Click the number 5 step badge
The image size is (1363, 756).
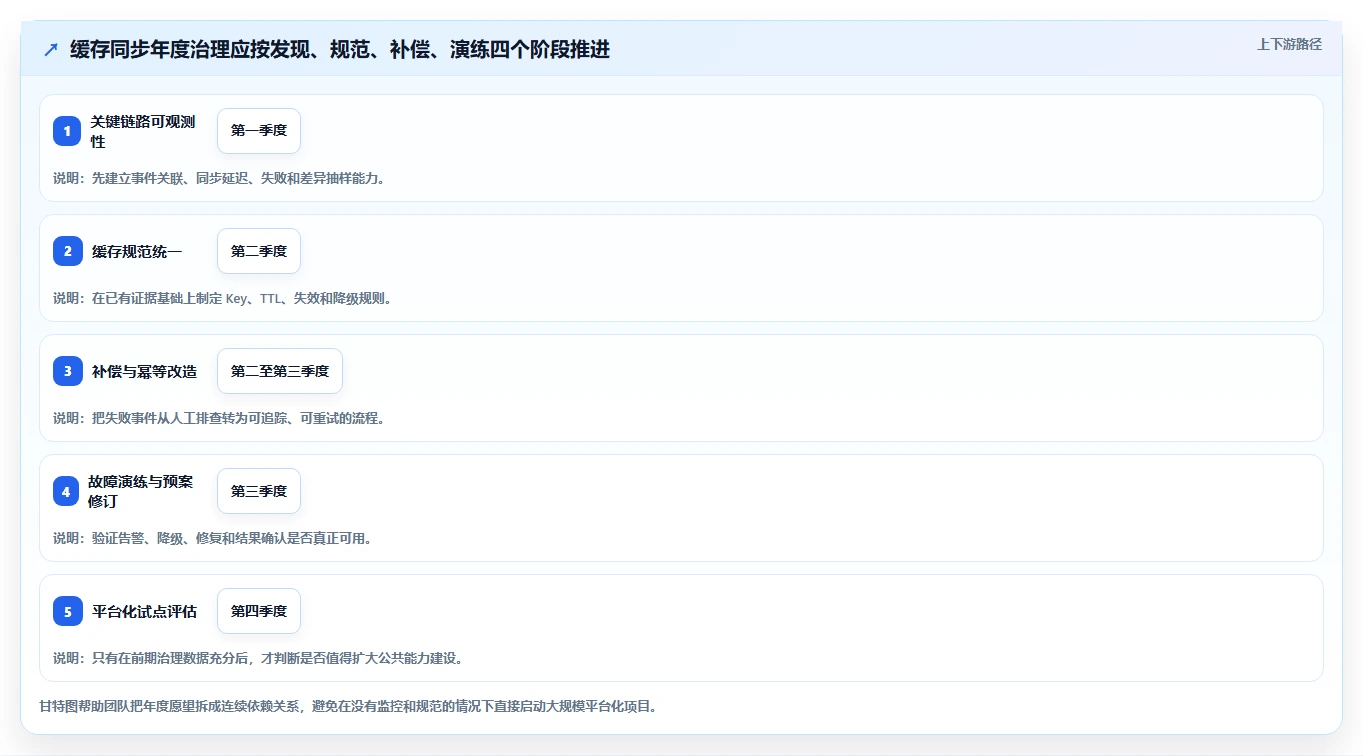[x=68, y=611]
